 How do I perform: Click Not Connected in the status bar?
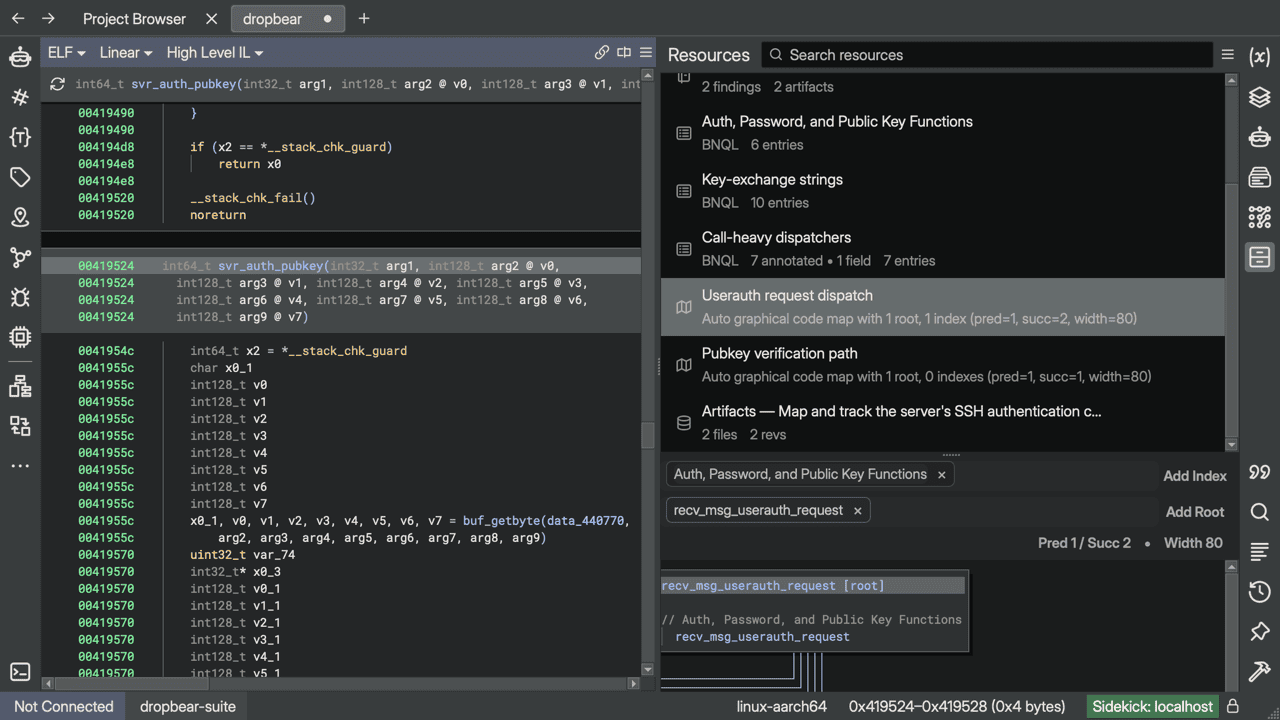click(x=64, y=706)
